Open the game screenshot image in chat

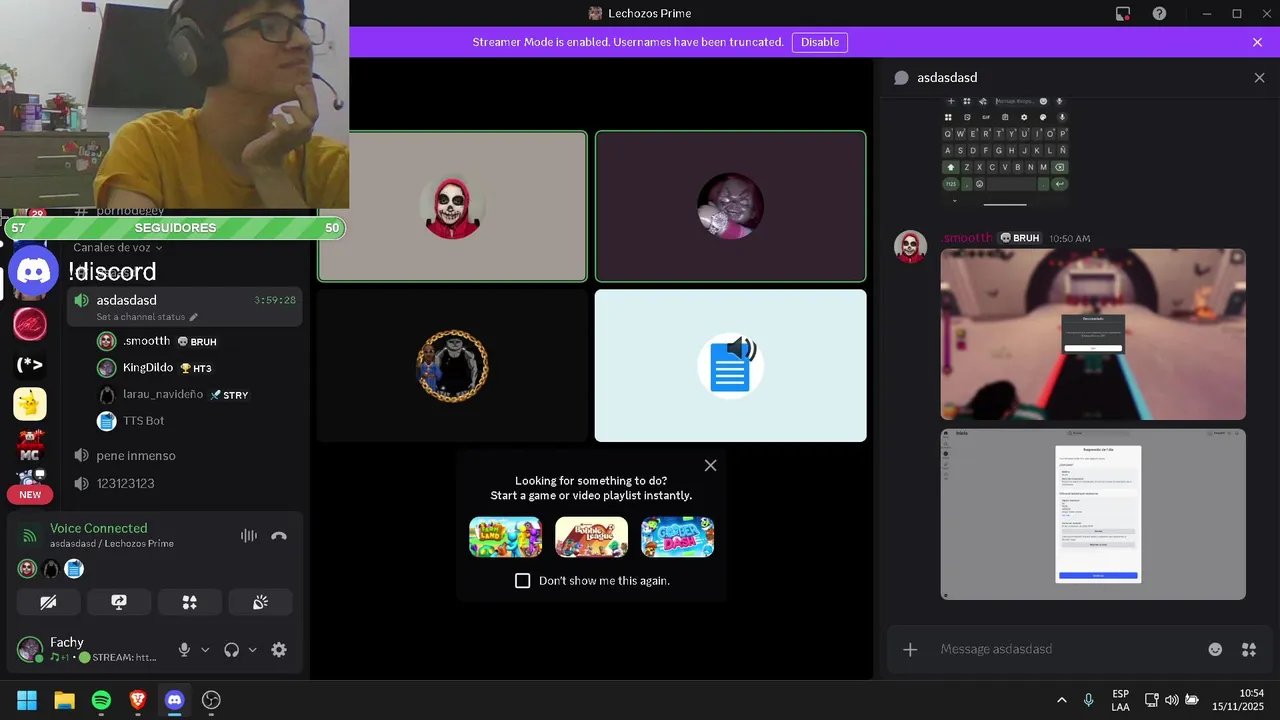(1093, 335)
